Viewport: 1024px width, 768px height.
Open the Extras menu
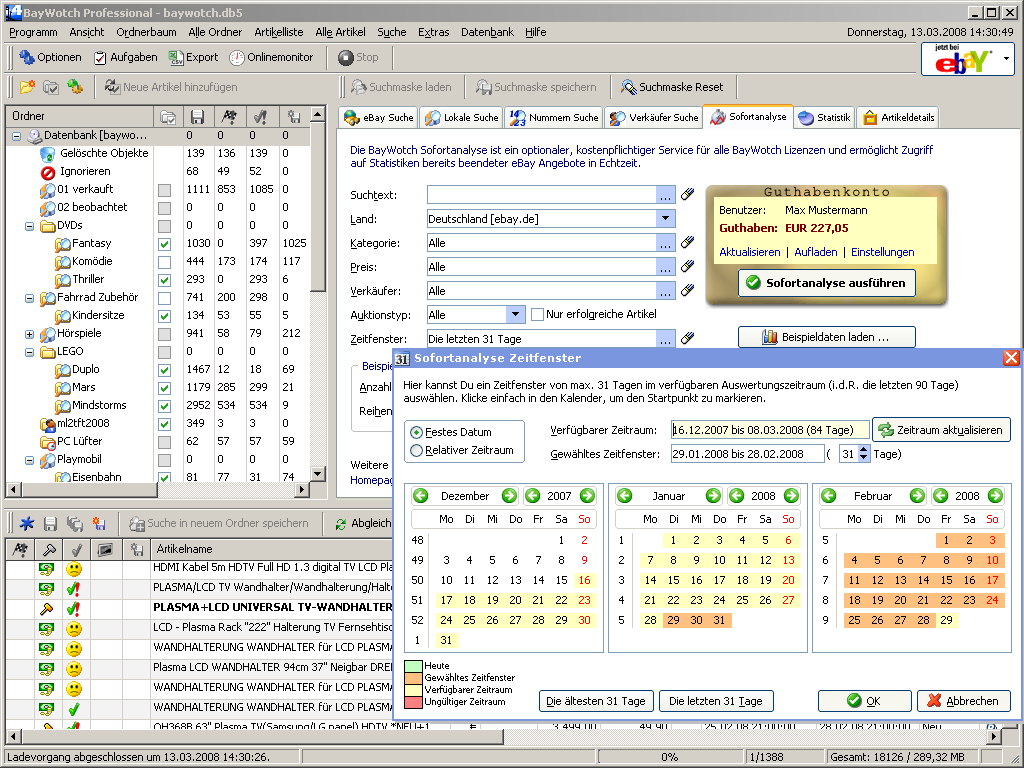(x=434, y=32)
